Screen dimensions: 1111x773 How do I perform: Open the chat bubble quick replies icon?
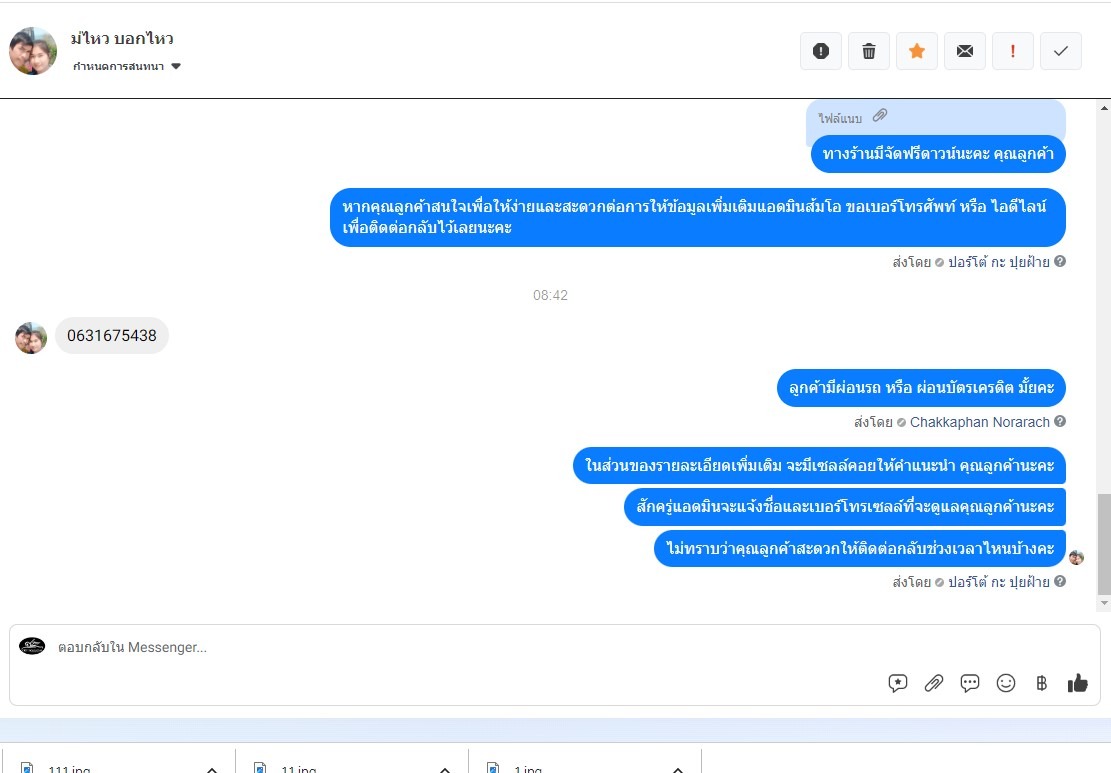[969, 682]
